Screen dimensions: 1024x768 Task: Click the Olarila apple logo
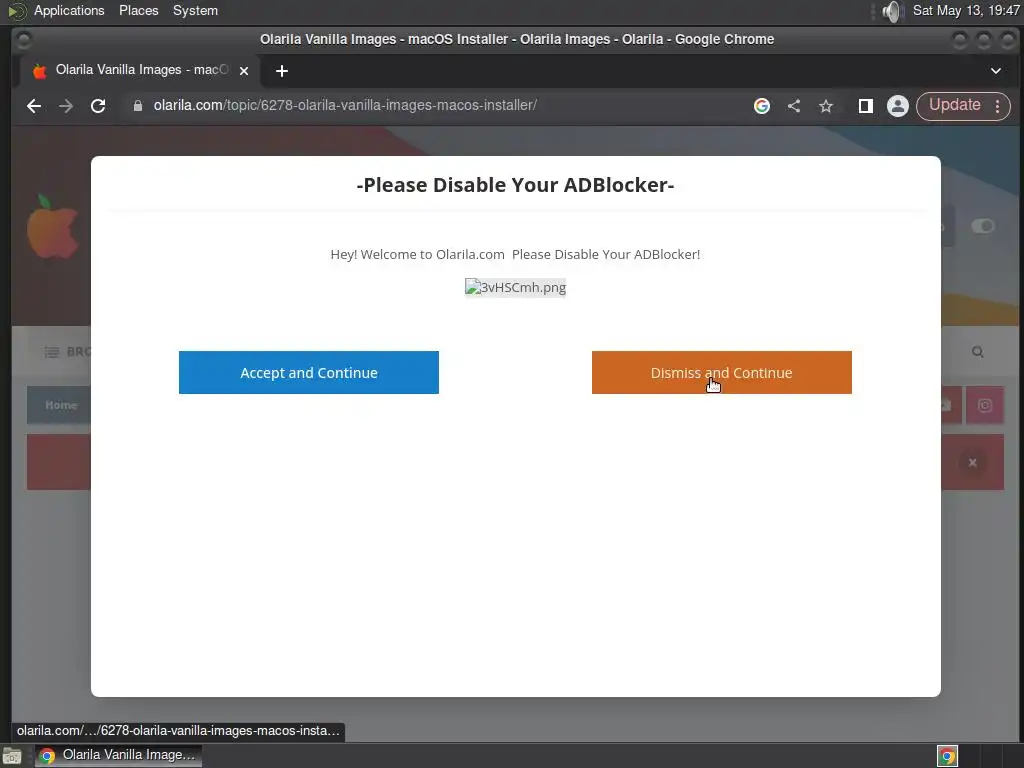[52, 226]
